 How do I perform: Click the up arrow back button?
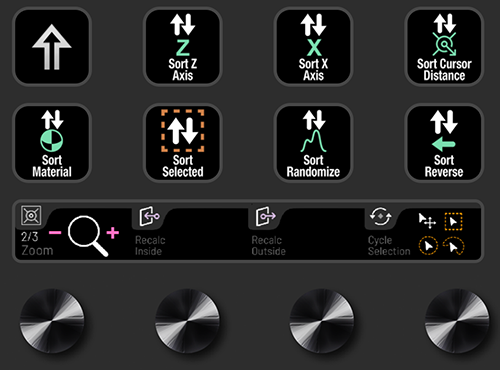click(x=52, y=47)
